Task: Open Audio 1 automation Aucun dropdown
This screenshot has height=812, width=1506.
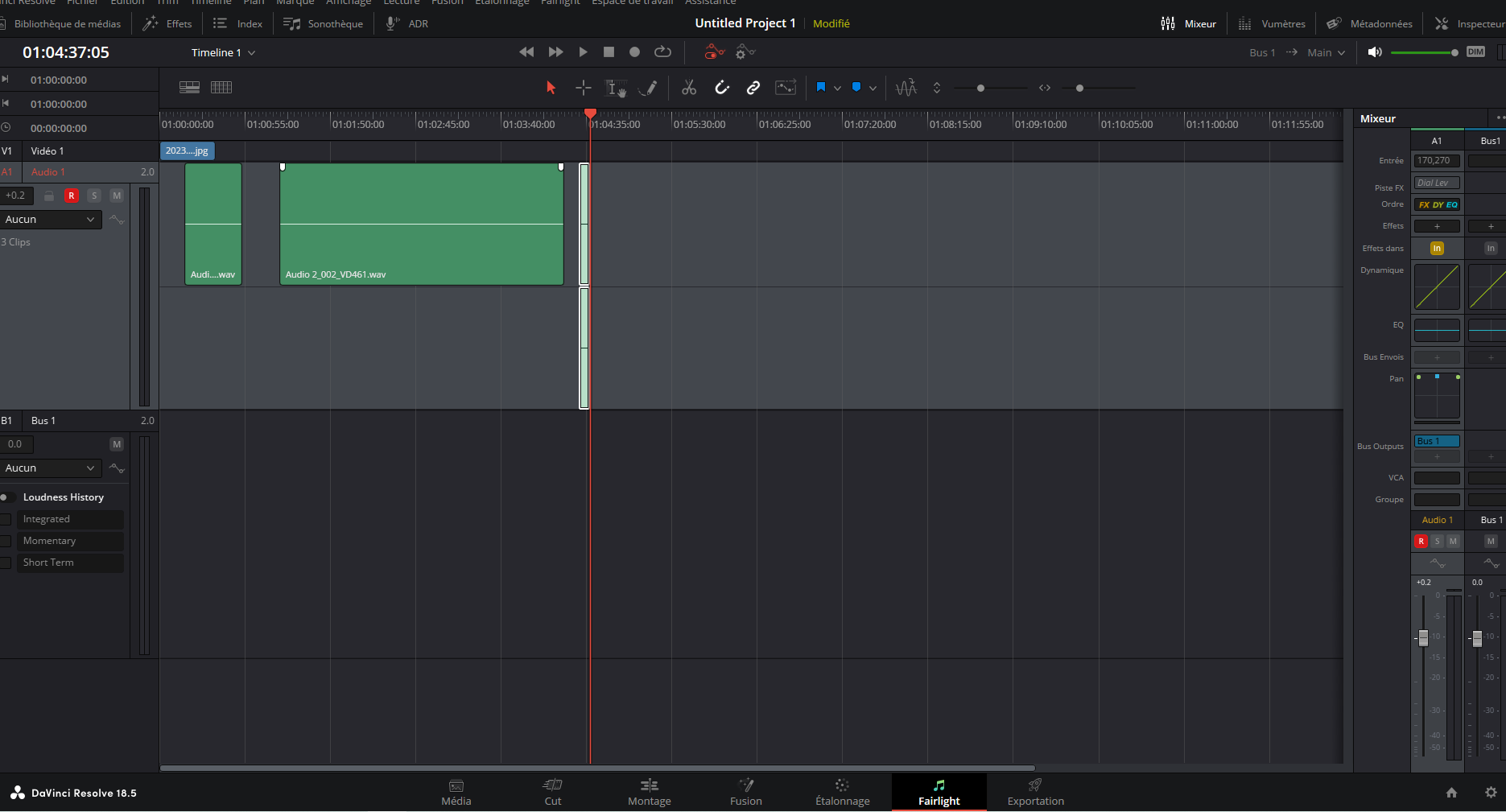Action: pyautogui.click(x=51, y=220)
